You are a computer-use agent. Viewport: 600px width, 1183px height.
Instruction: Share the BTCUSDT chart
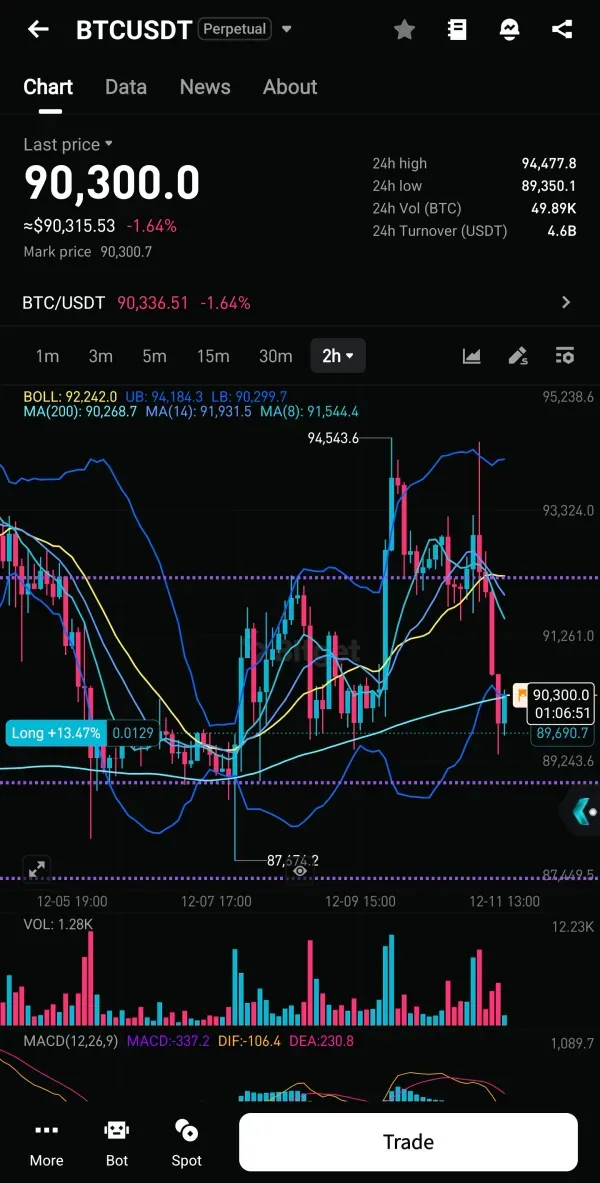click(x=562, y=29)
